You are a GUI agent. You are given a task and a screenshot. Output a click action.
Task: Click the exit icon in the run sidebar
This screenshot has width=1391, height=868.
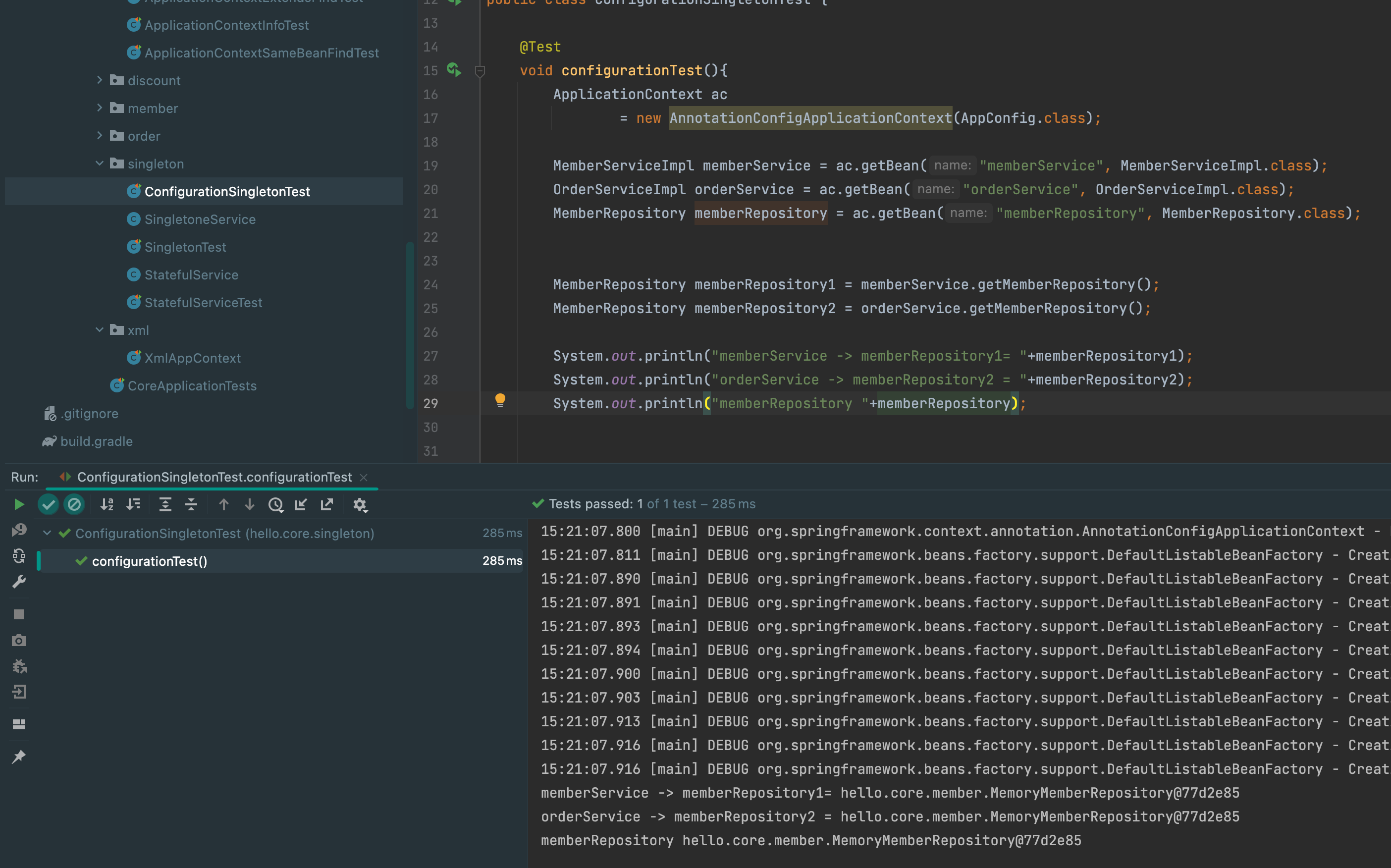[x=19, y=692]
